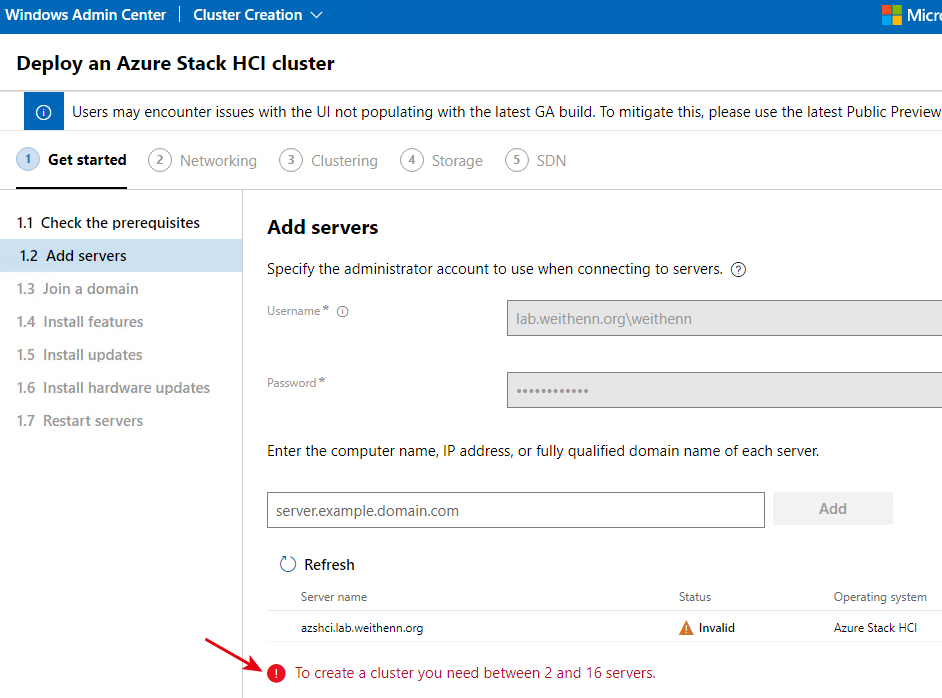Open 1.5 Install updates step
The image size is (942, 698).
[121, 355]
